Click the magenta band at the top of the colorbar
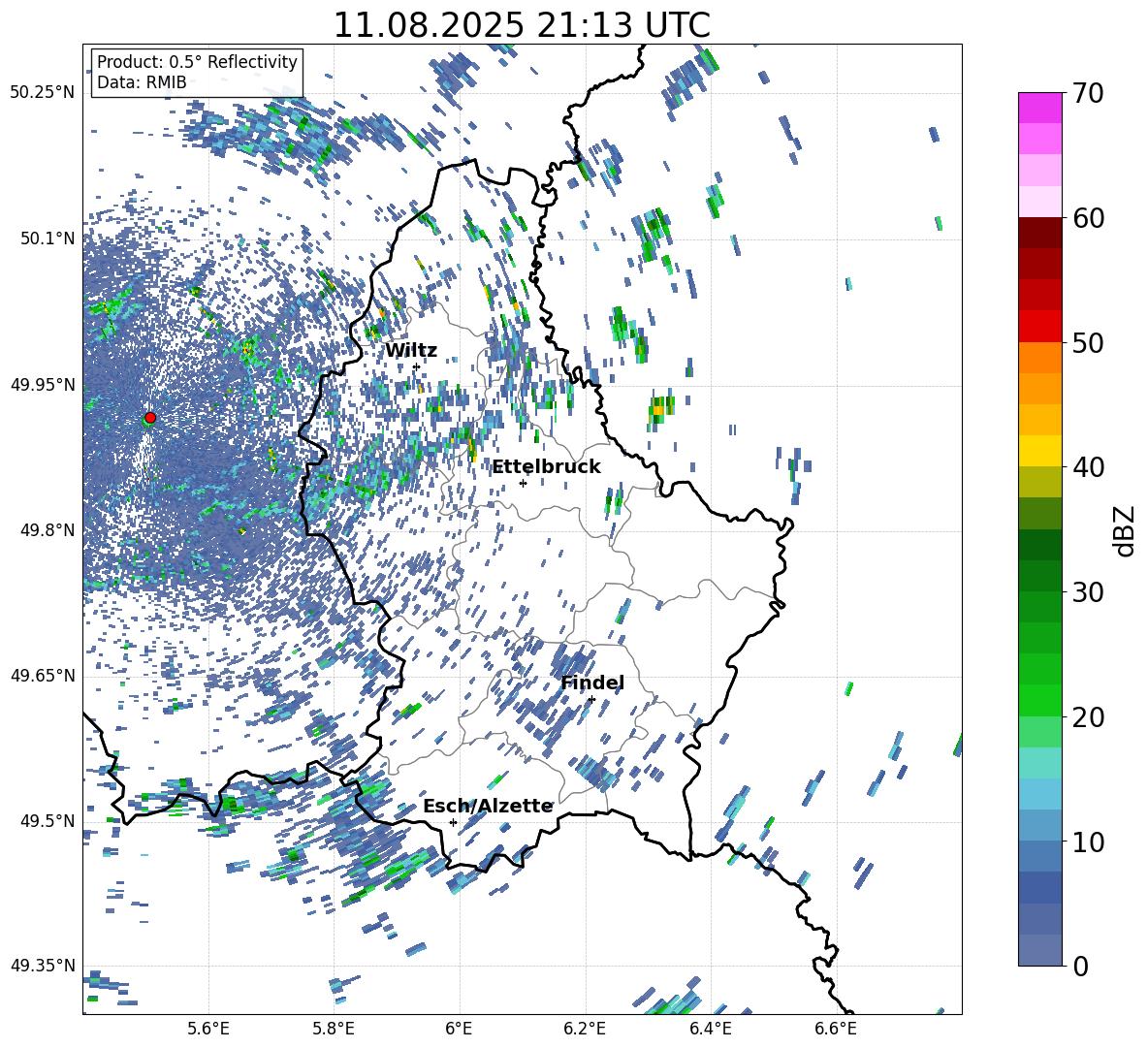 pyautogui.click(x=1039, y=109)
